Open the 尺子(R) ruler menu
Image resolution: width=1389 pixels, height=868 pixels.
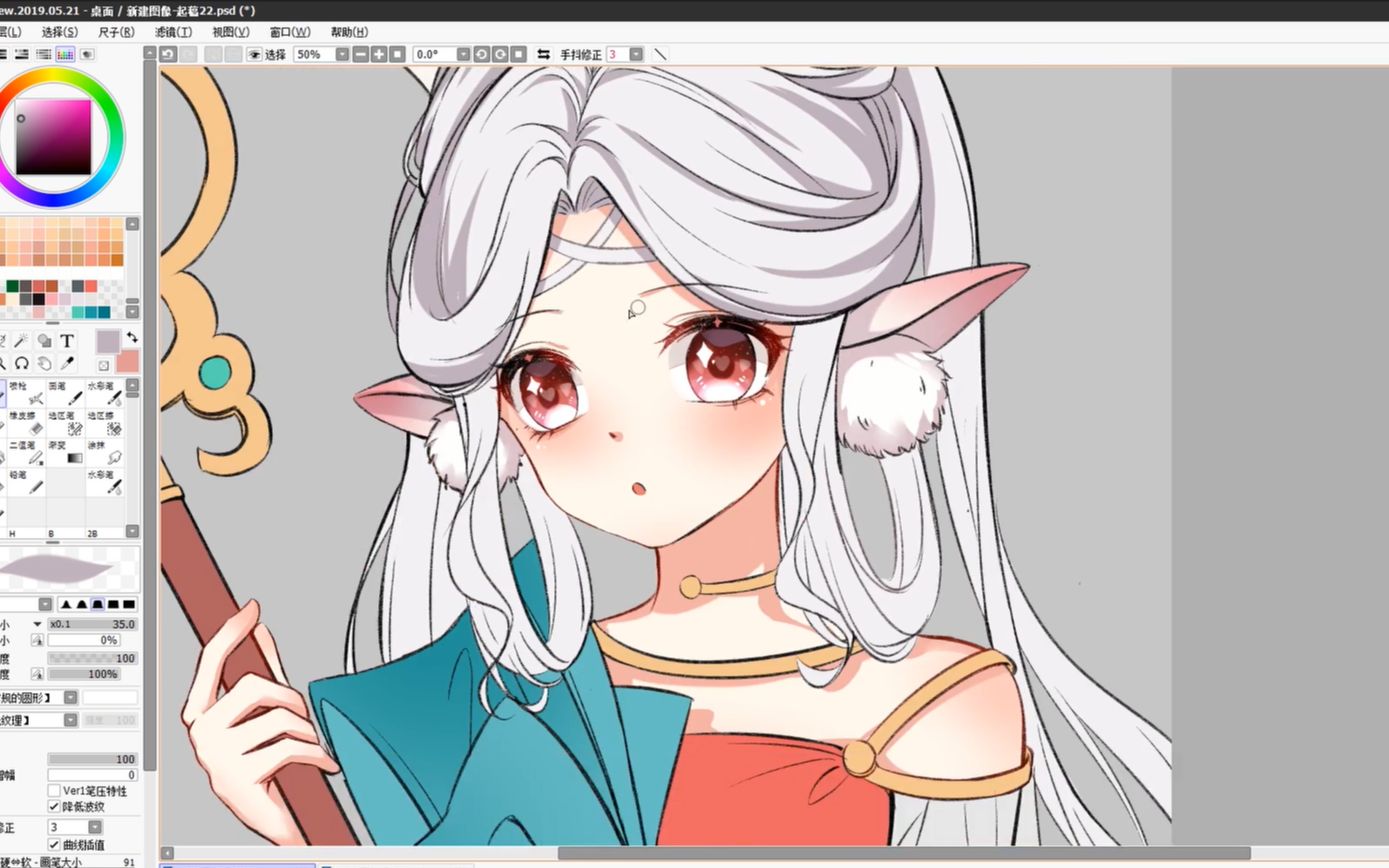pos(116,32)
